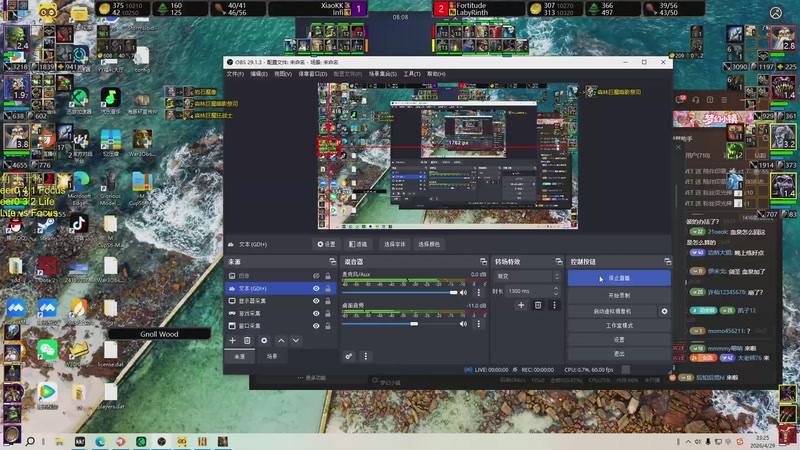This screenshot has height=450, width=800.
Task: Toggle lock on 图像 source
Action: click(328, 276)
